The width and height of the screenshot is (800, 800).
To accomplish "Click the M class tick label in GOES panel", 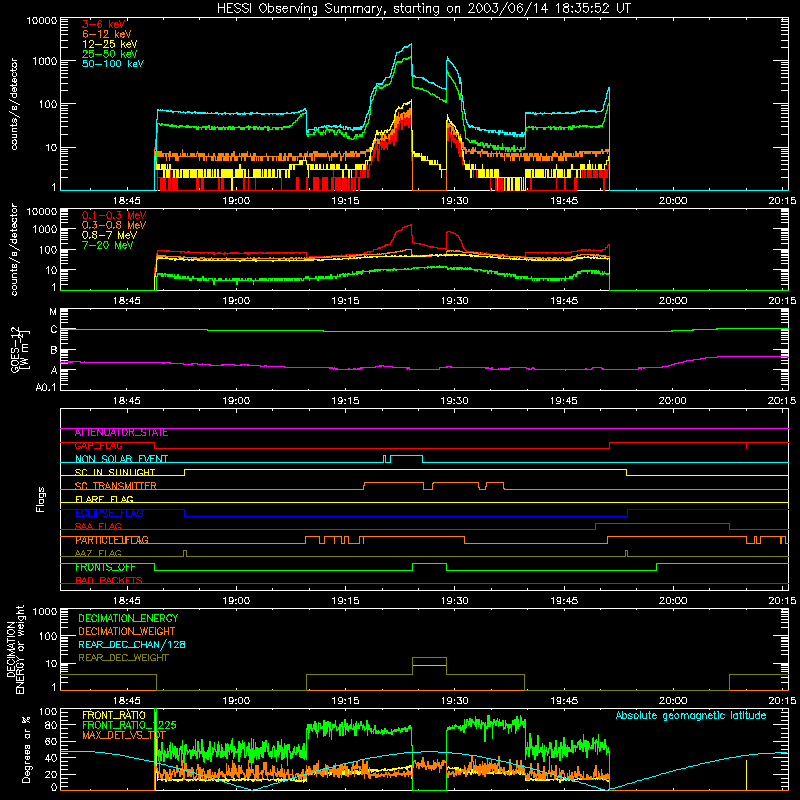I will 53,312.
